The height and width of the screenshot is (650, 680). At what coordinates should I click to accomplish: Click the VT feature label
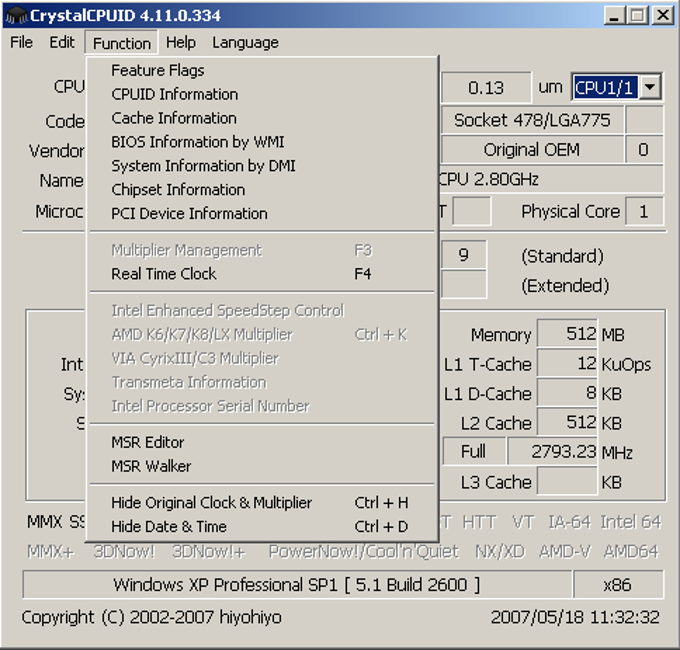pos(523,522)
